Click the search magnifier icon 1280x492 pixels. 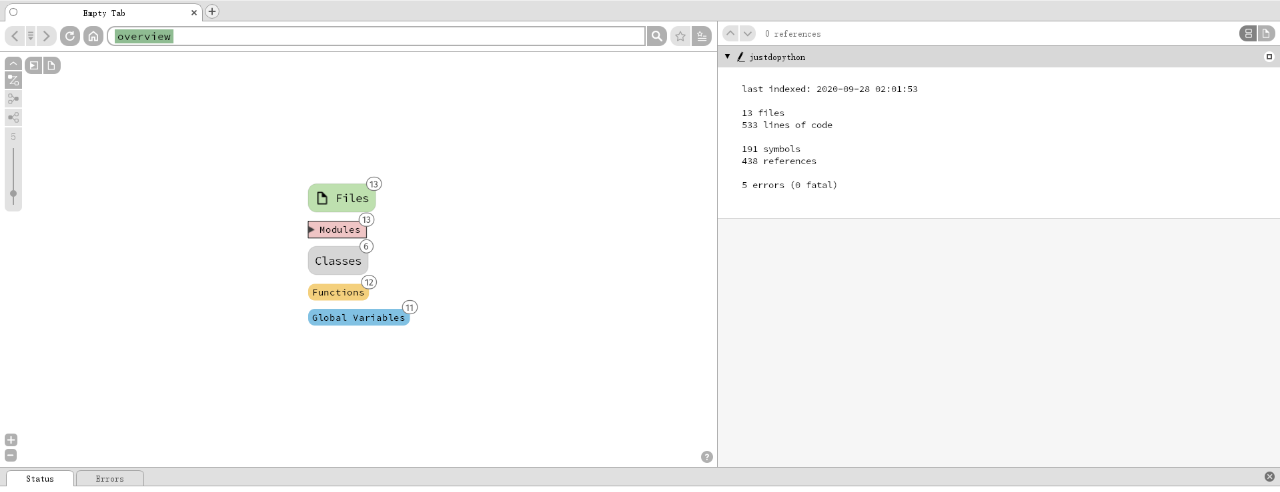657,36
